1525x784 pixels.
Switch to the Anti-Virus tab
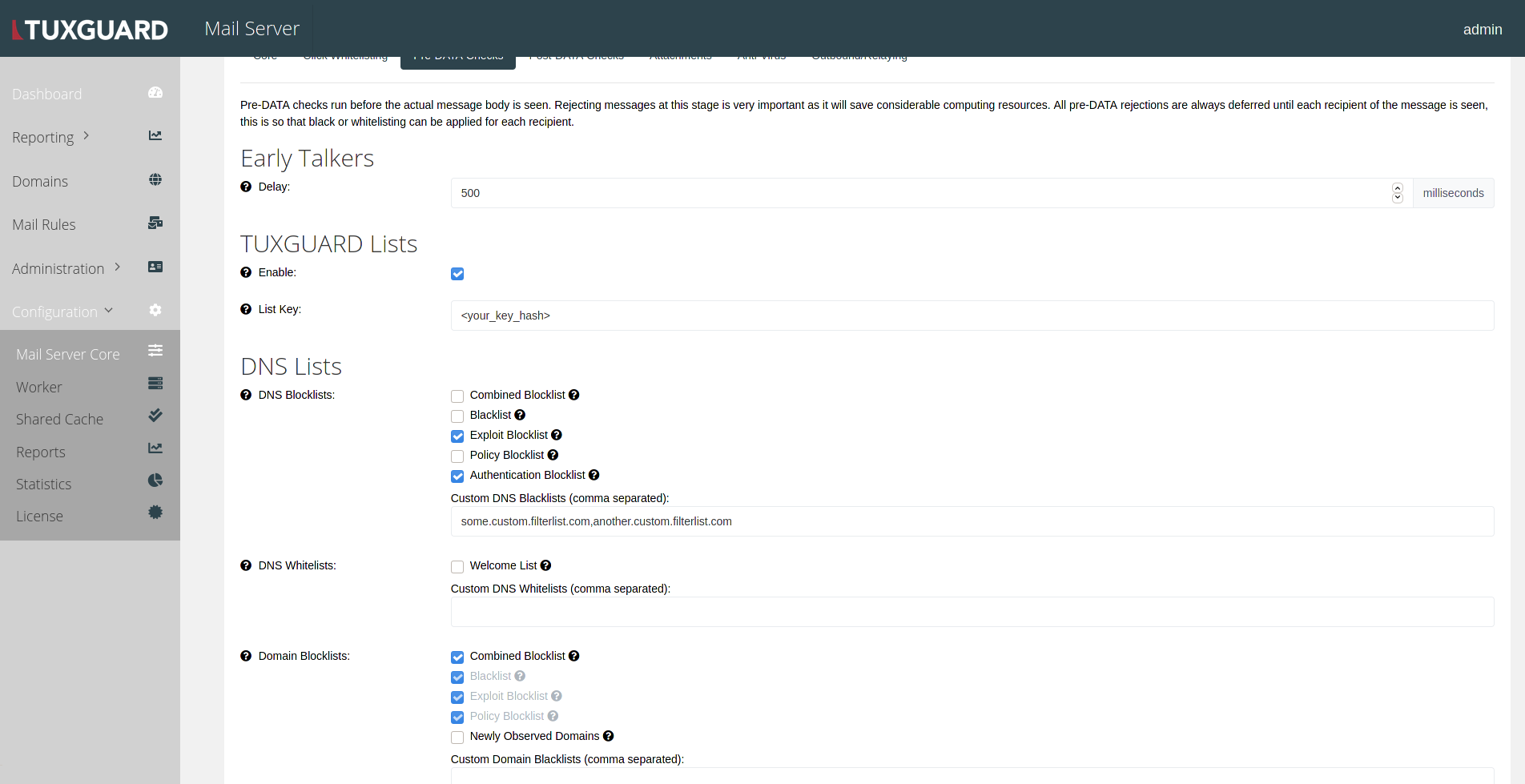tap(761, 55)
